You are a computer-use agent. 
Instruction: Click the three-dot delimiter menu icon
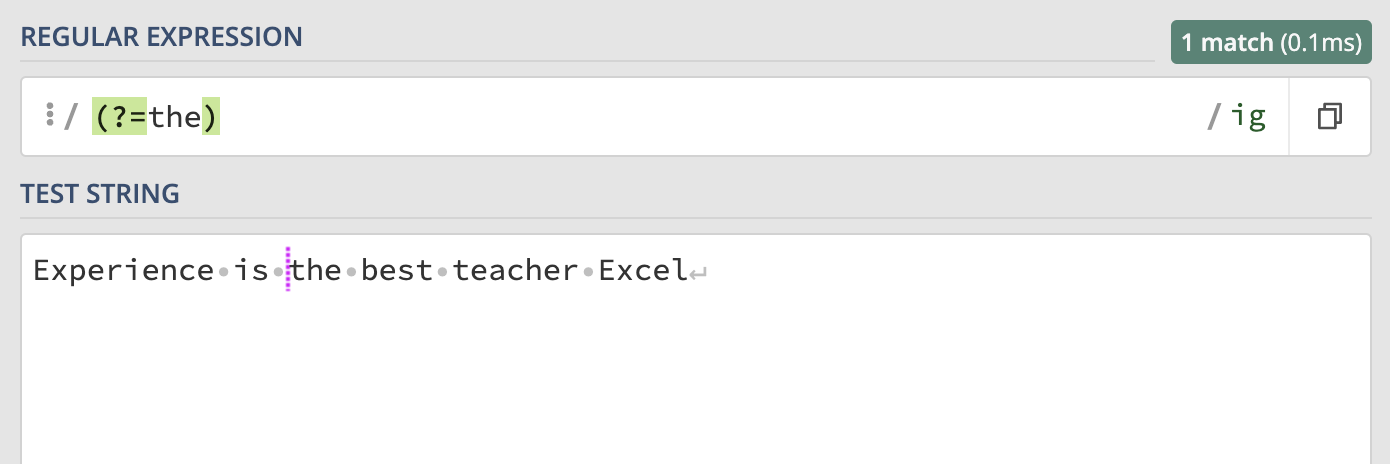point(49,116)
